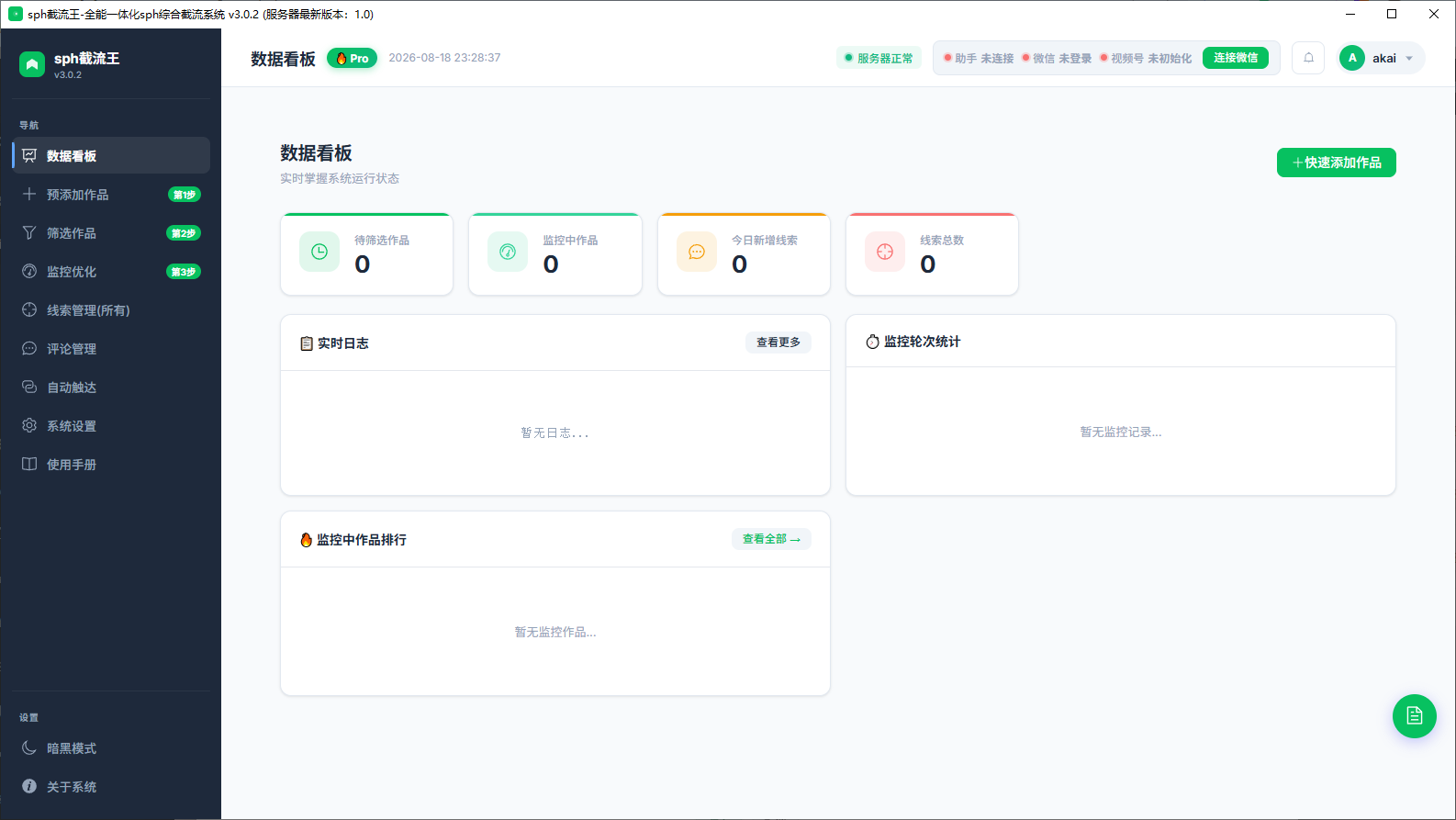Click the funnel icon beside 筛选作品
This screenshot has height=820, width=1456.
29,232
